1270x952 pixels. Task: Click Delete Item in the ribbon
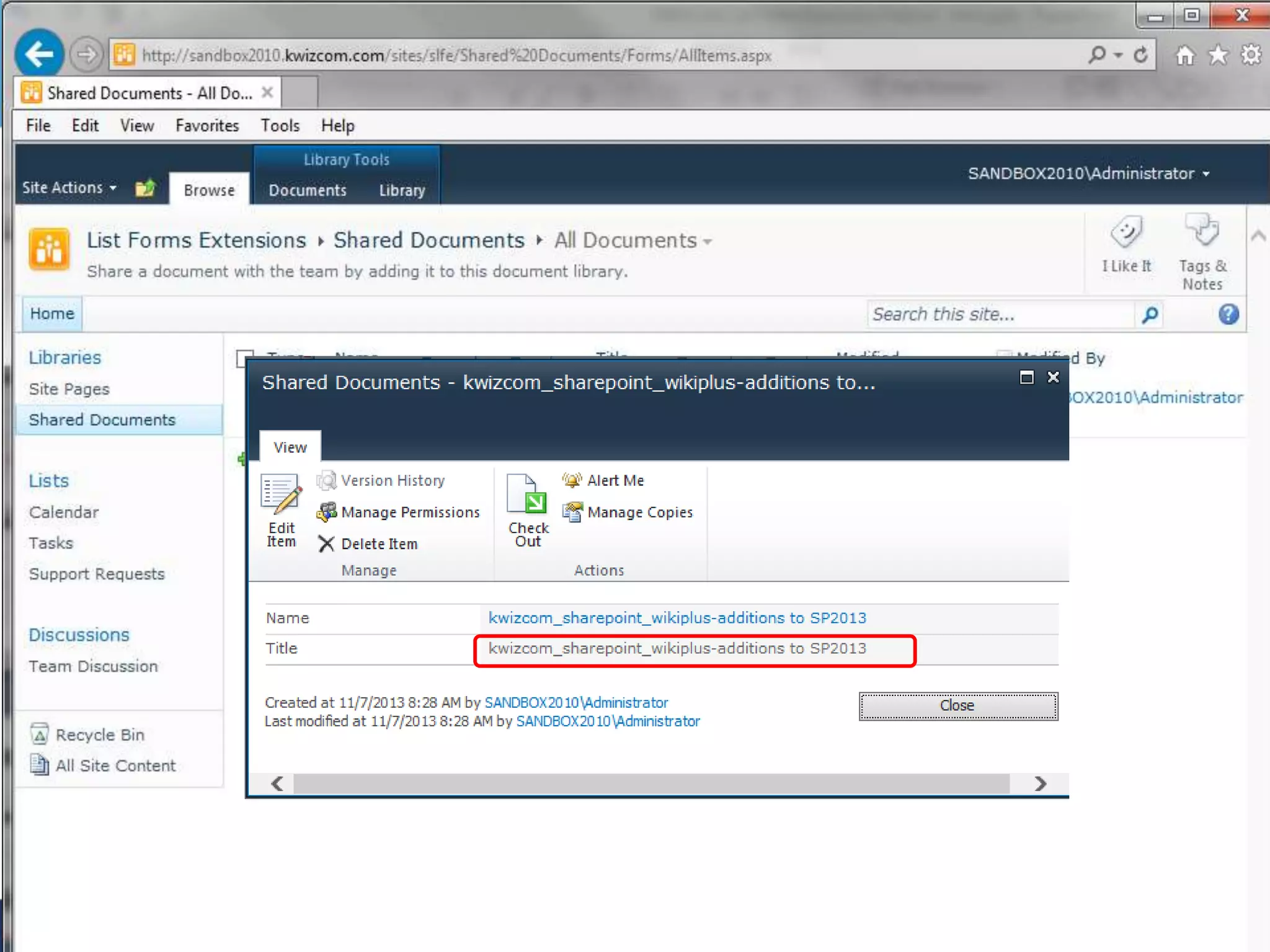coord(367,544)
